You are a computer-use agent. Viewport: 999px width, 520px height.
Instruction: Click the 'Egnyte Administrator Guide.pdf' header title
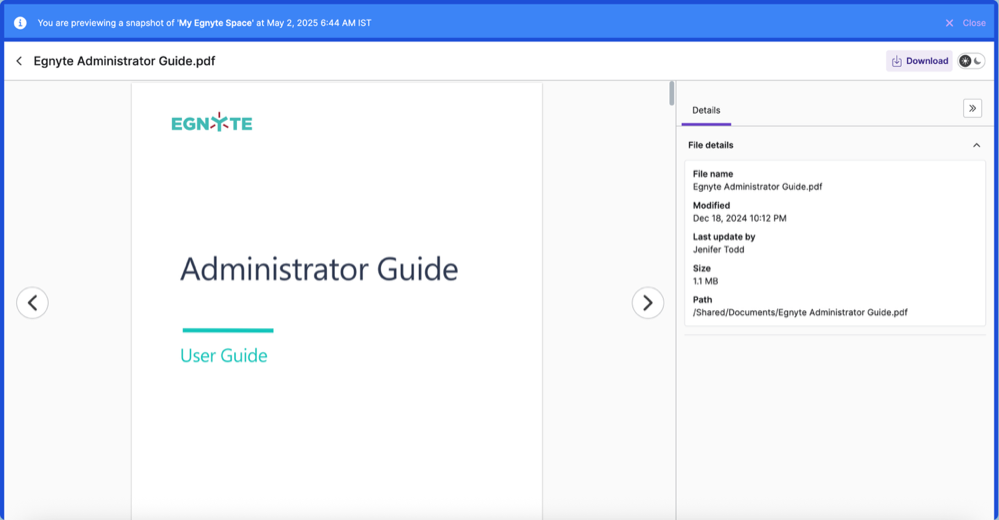point(124,61)
